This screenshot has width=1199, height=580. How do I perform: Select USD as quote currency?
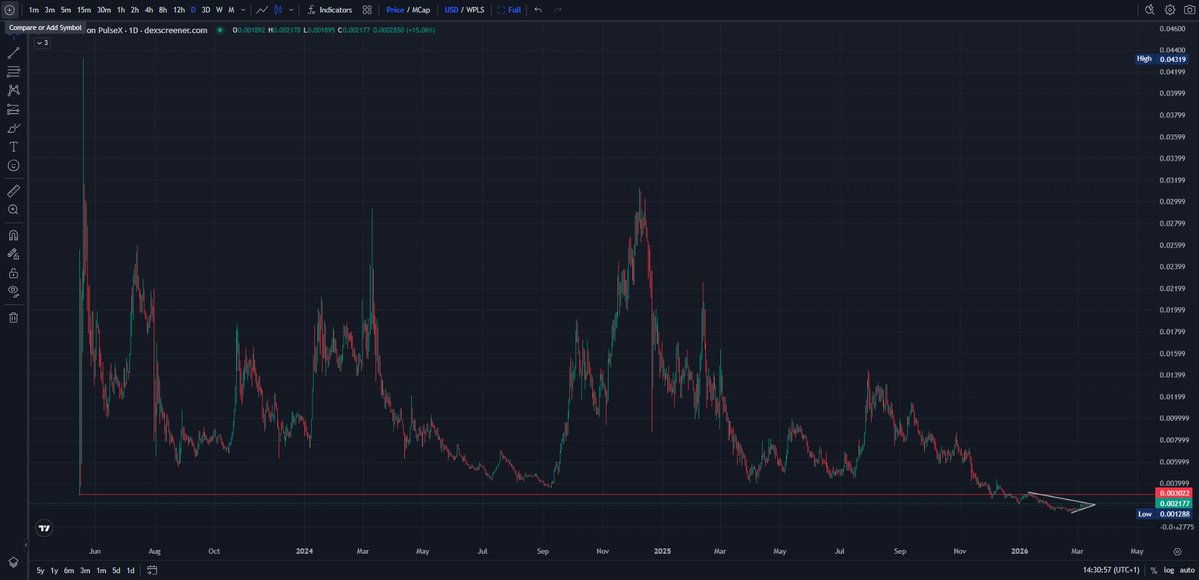click(x=451, y=10)
